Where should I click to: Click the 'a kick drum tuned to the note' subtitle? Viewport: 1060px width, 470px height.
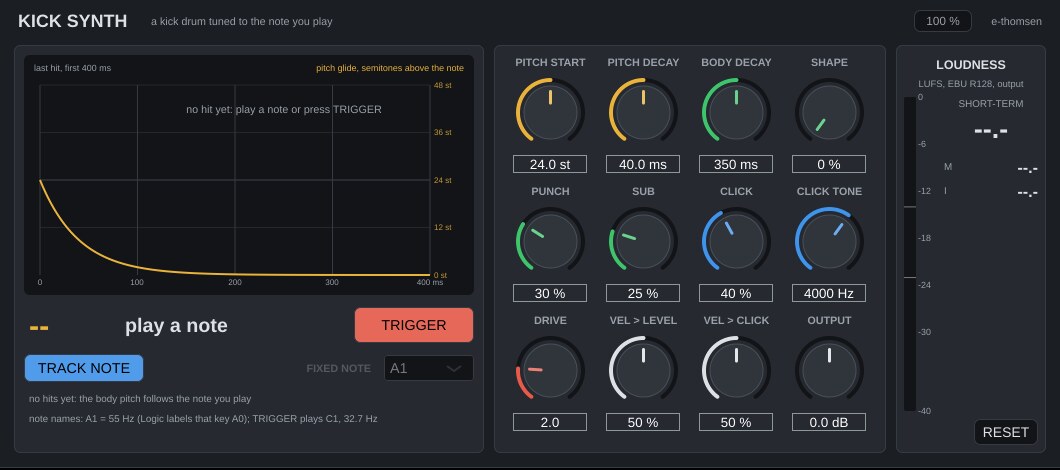(x=241, y=22)
